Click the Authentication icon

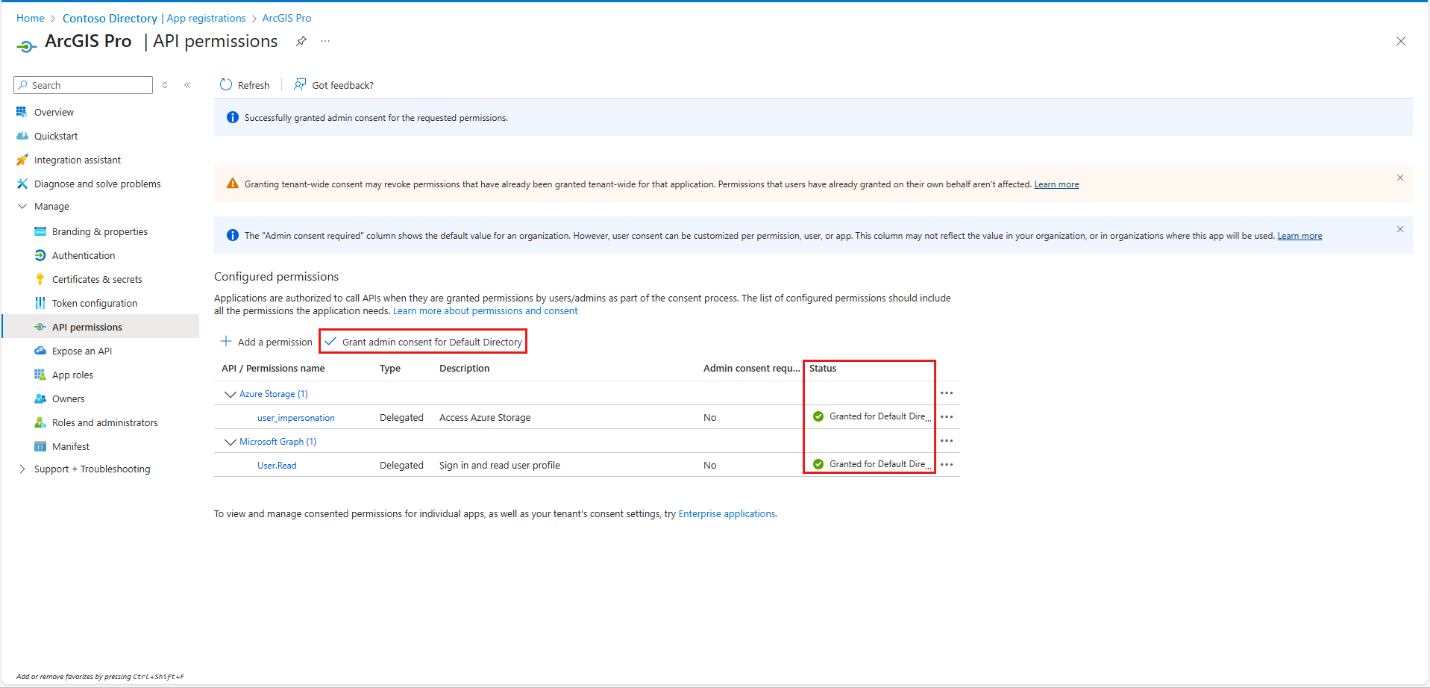pos(41,256)
